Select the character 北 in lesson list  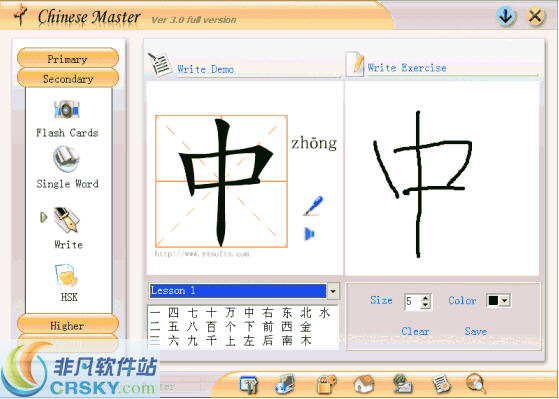[306, 313]
